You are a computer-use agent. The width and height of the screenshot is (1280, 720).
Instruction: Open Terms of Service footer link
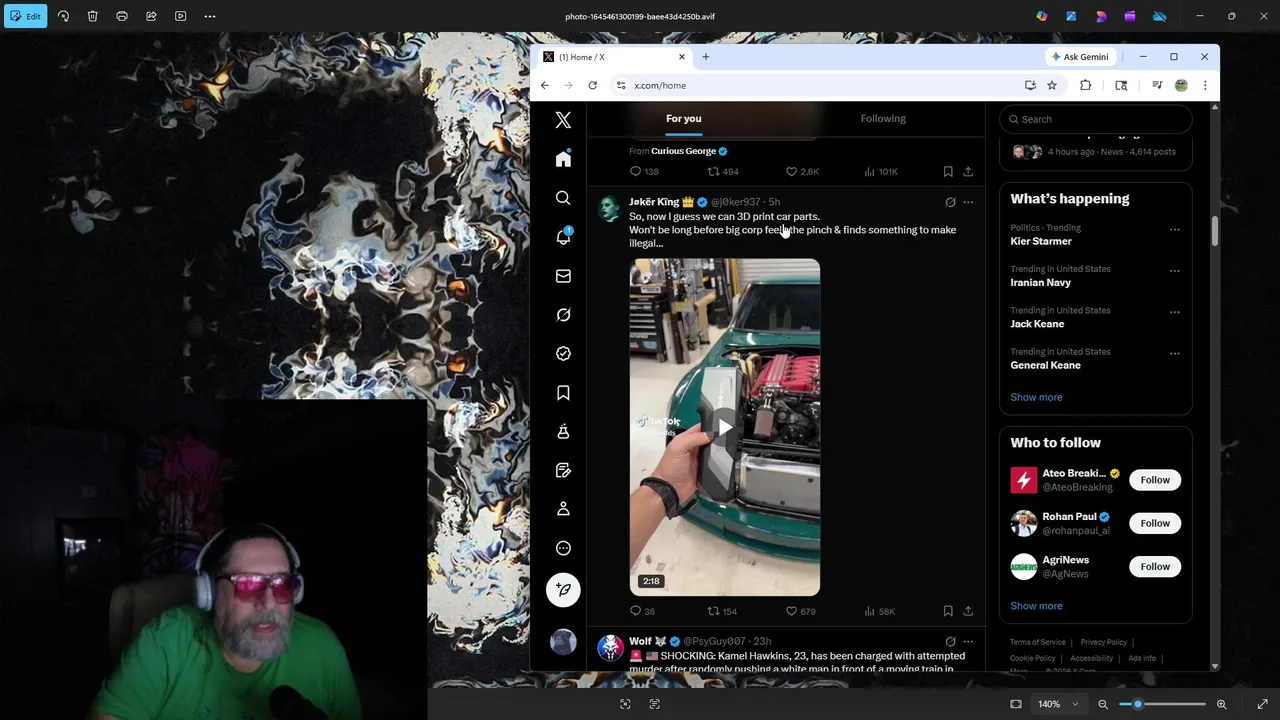(x=1037, y=642)
